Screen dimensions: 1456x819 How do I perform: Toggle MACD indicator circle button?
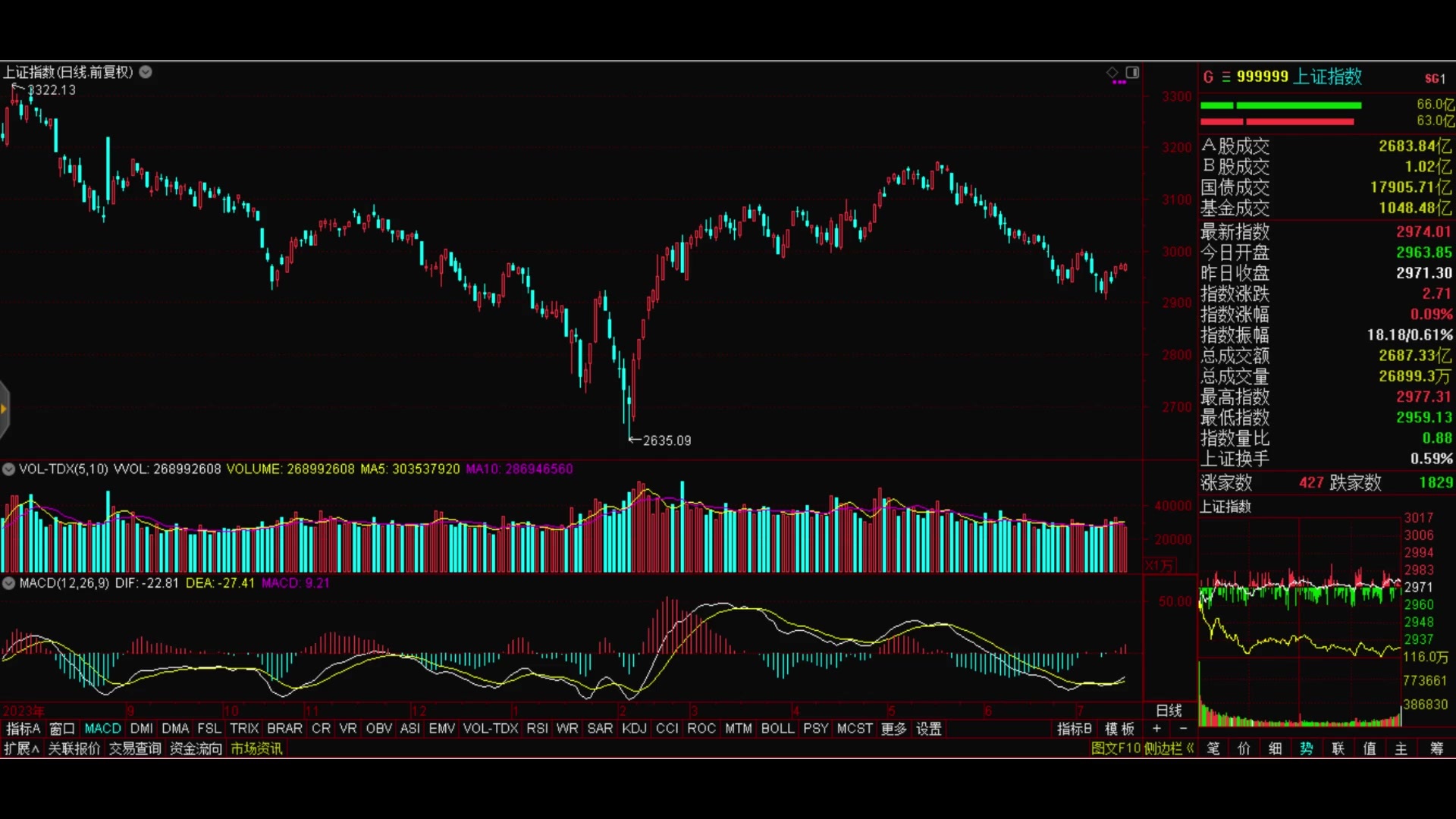pos(8,583)
